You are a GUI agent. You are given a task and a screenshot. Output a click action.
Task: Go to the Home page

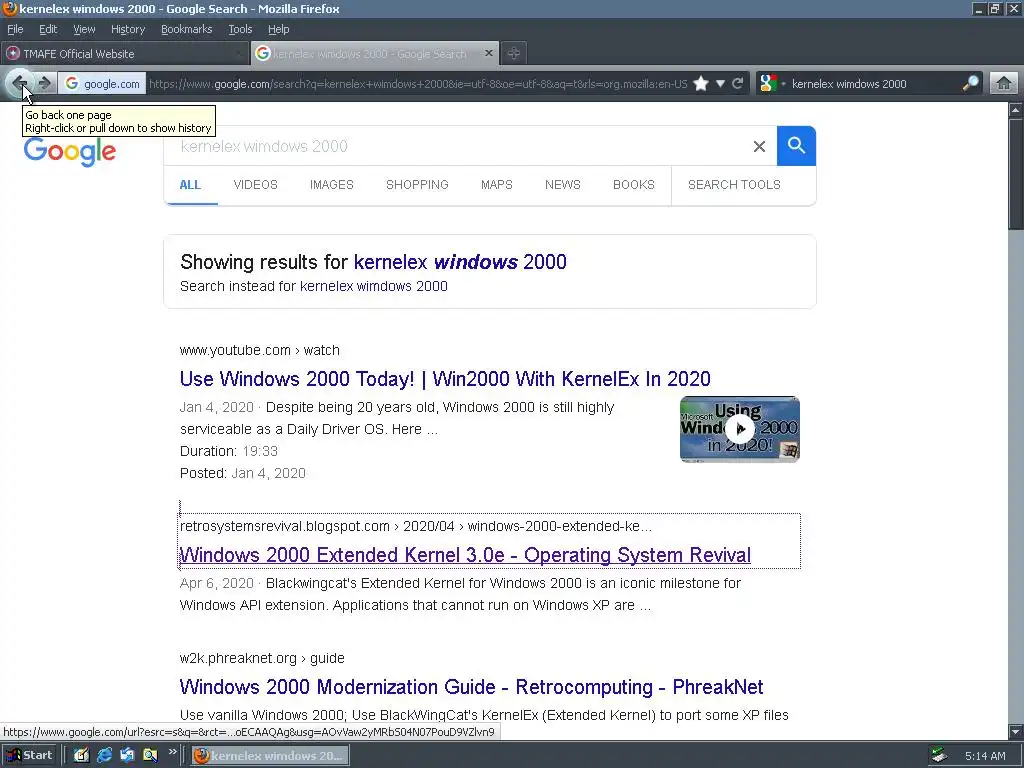pos(1004,84)
